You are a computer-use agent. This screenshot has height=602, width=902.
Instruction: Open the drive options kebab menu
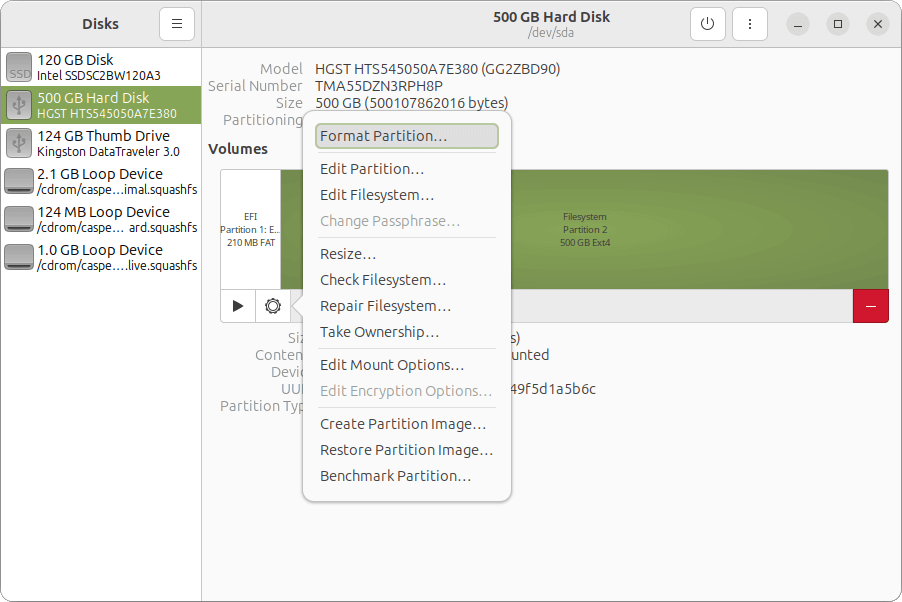[749, 24]
